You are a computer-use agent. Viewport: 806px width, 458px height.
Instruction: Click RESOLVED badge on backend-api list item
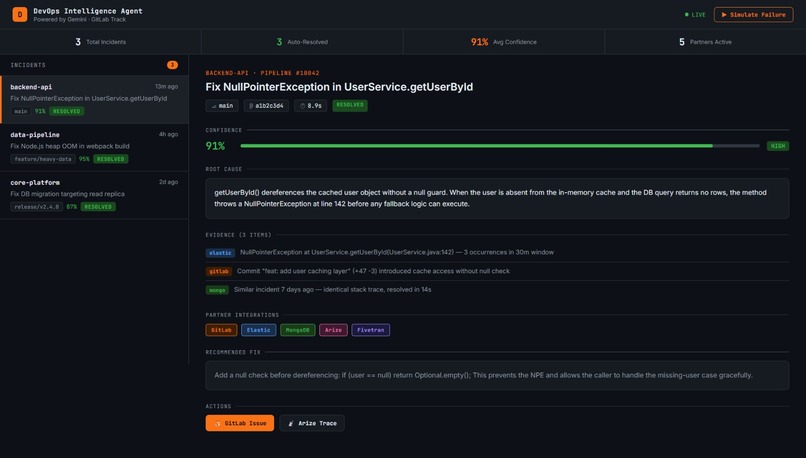pyautogui.click(x=67, y=112)
